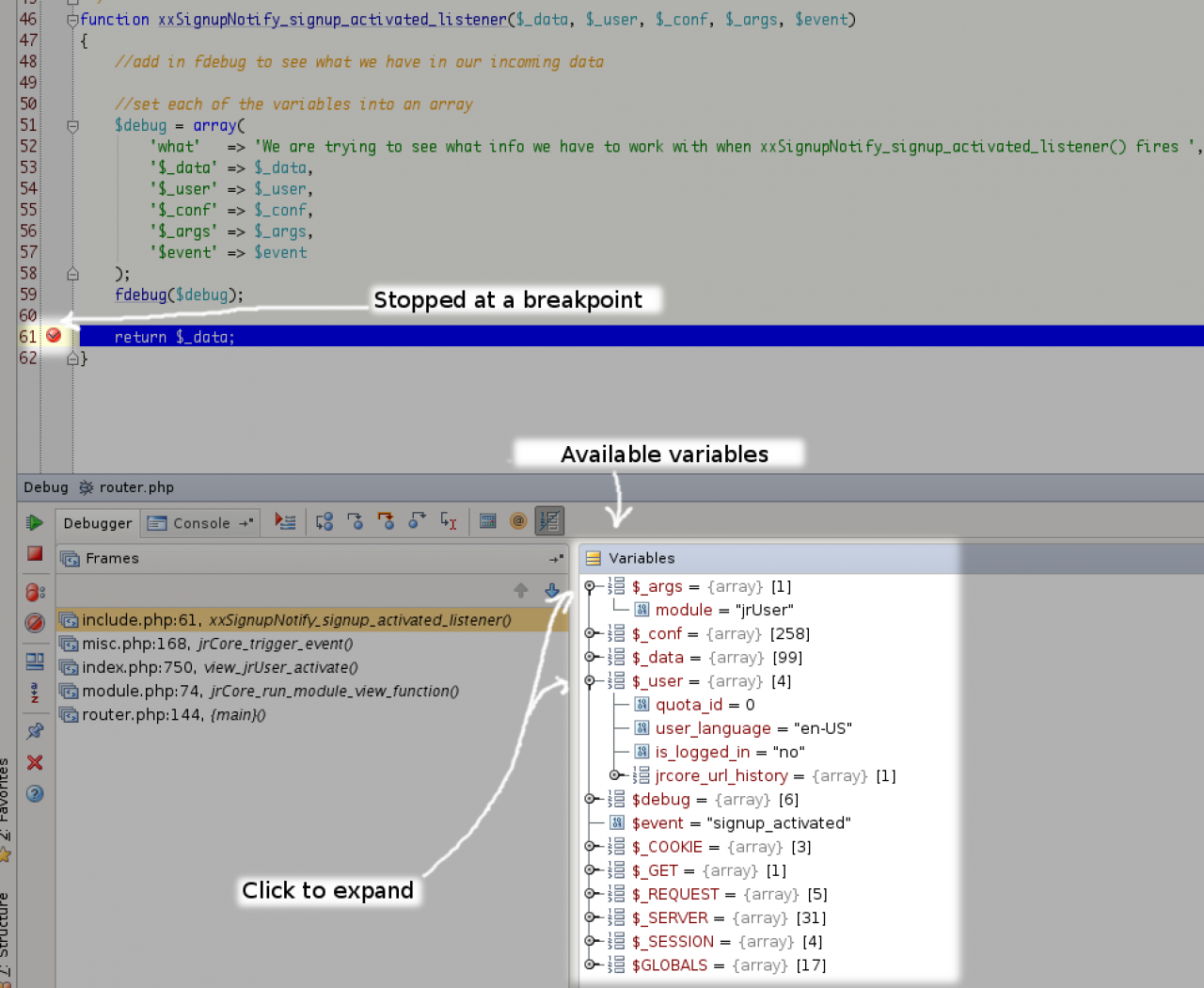Expand the $_conf array node
The image size is (1204, 988).
(x=590, y=634)
